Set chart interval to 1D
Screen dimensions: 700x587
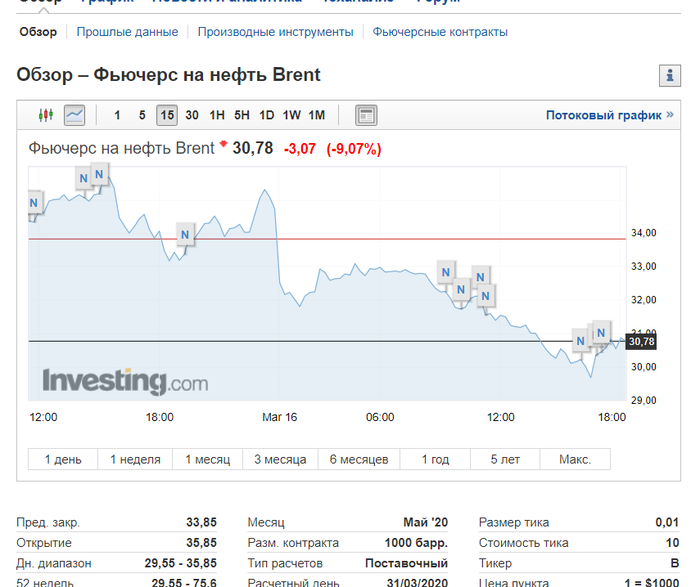coord(266,115)
